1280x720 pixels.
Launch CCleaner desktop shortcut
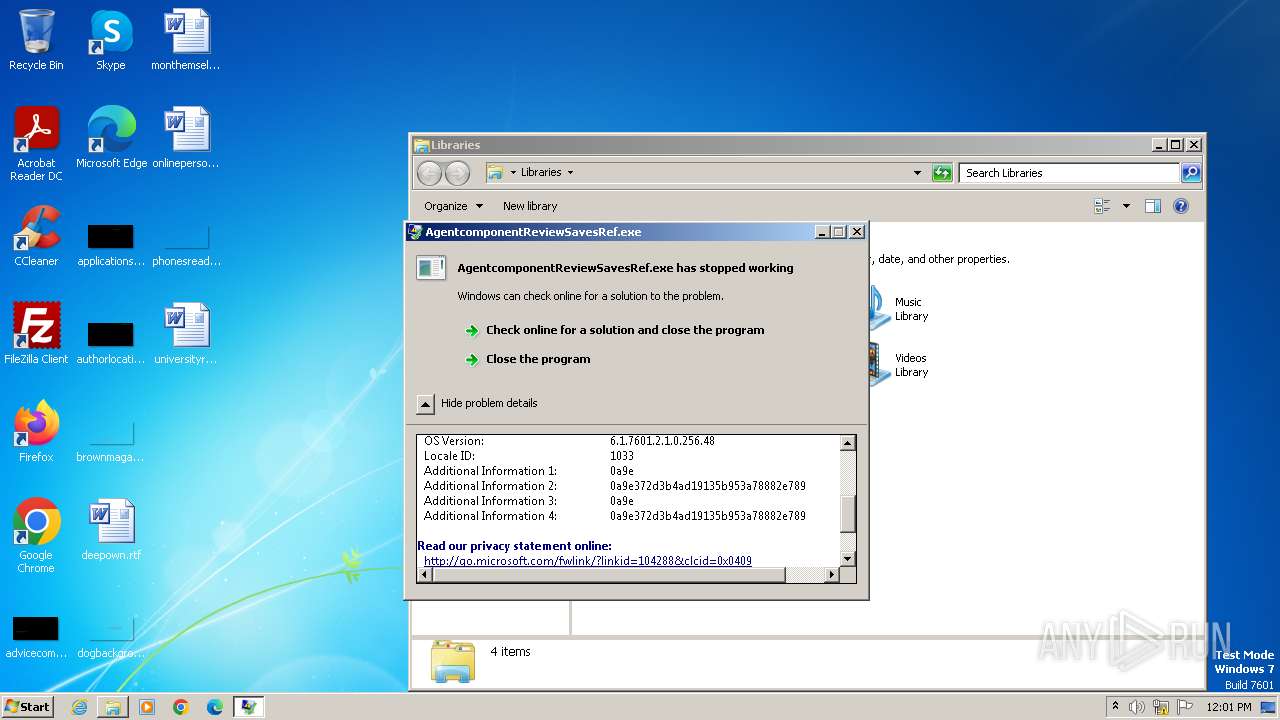tap(36, 236)
